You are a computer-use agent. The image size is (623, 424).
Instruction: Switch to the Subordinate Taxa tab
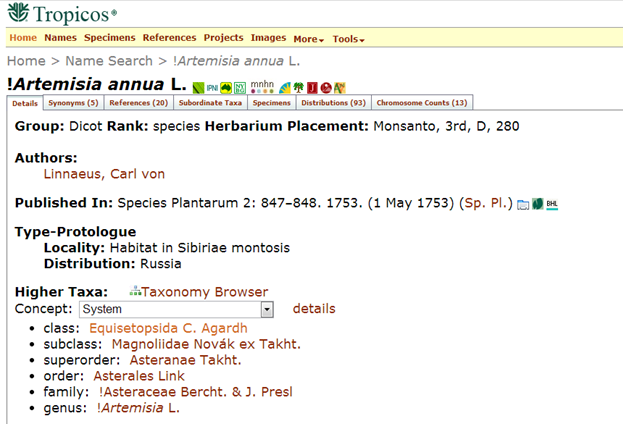210,103
